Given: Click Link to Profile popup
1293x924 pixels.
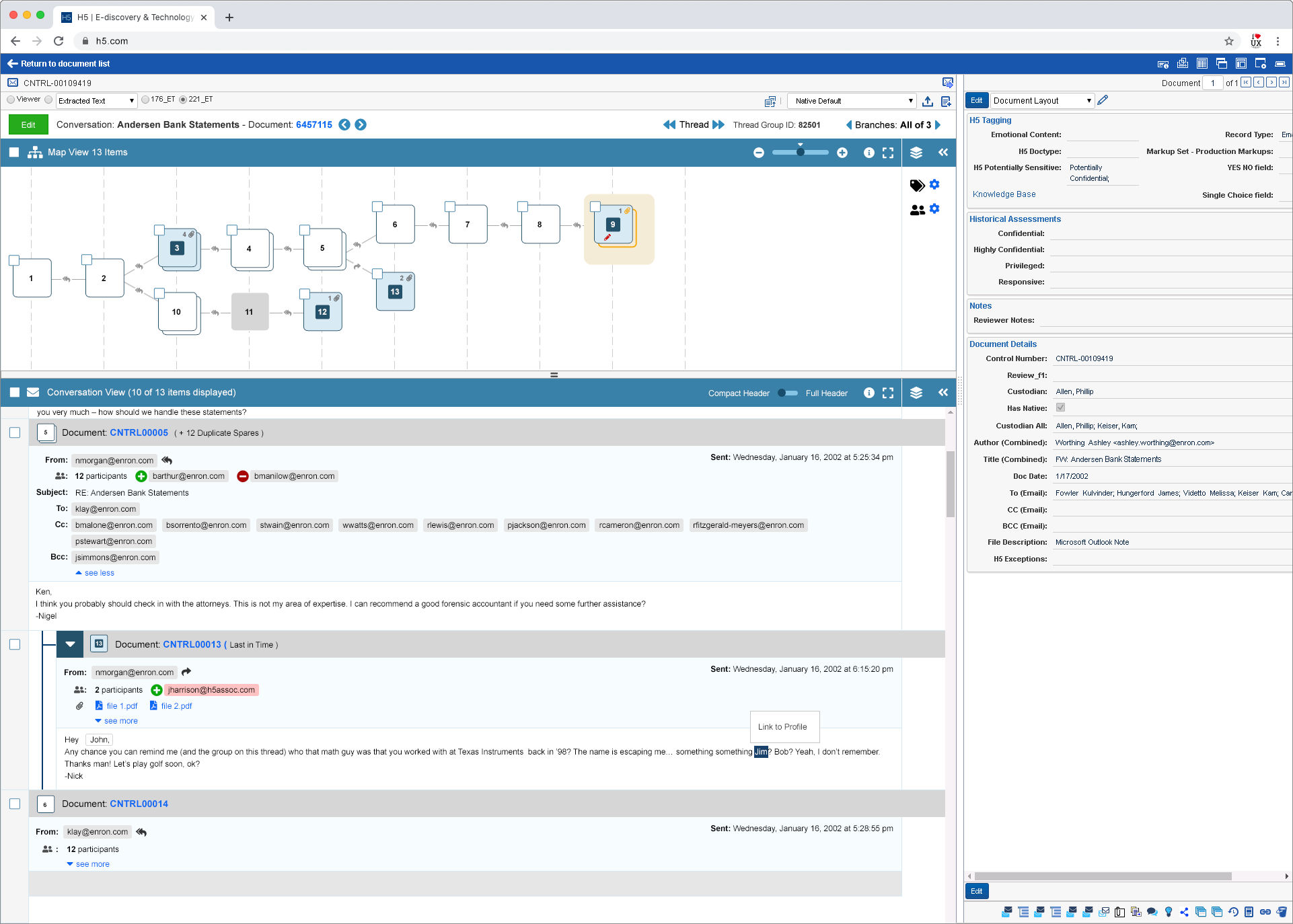Looking at the screenshot, I should 784,727.
